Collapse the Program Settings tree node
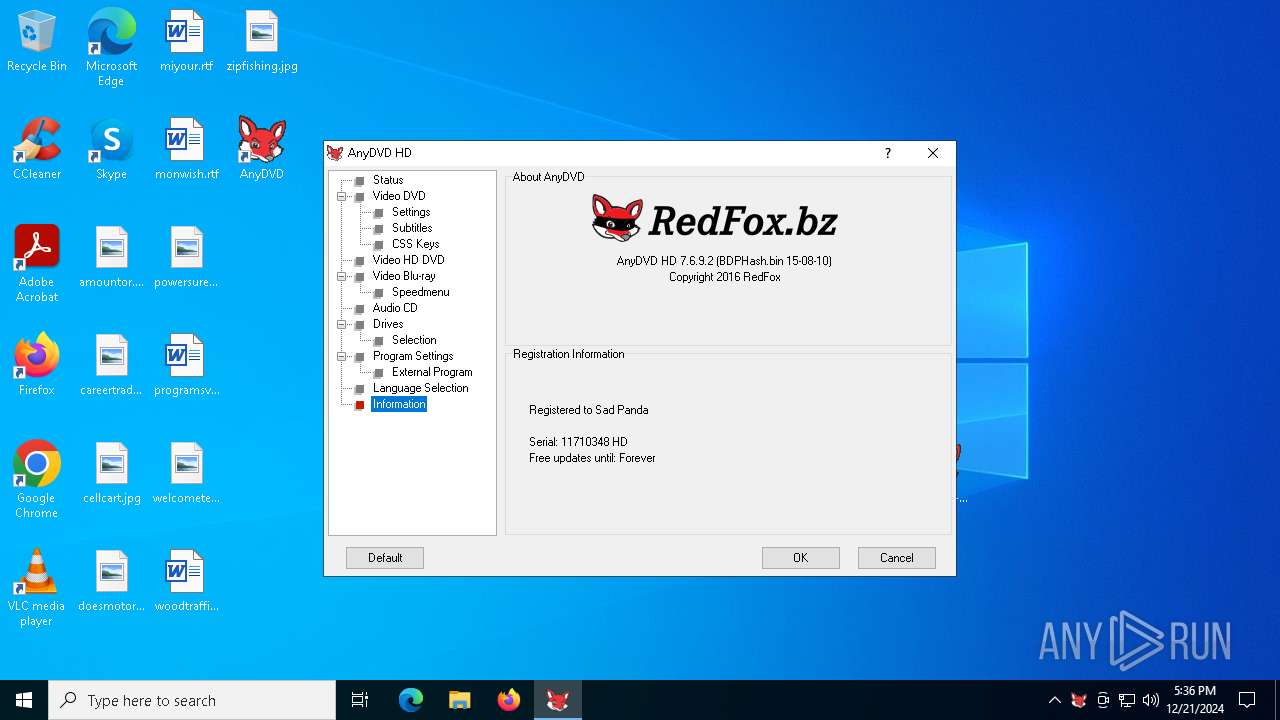This screenshot has height=720, width=1280. pos(342,356)
